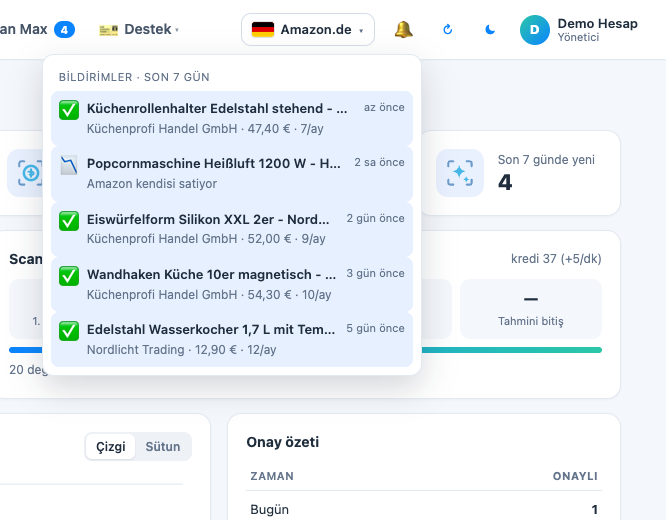Click the ZAMAN column header
666x520 pixels.
pos(272,476)
